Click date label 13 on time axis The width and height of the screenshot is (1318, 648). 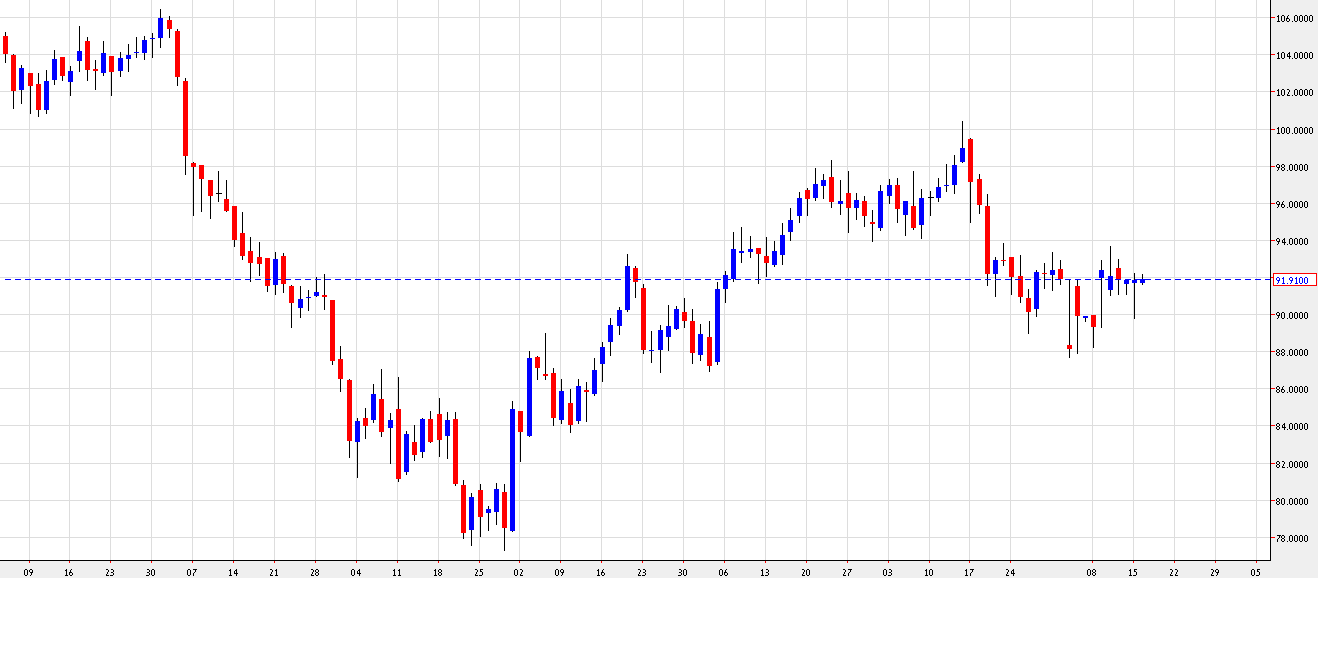(x=764, y=573)
